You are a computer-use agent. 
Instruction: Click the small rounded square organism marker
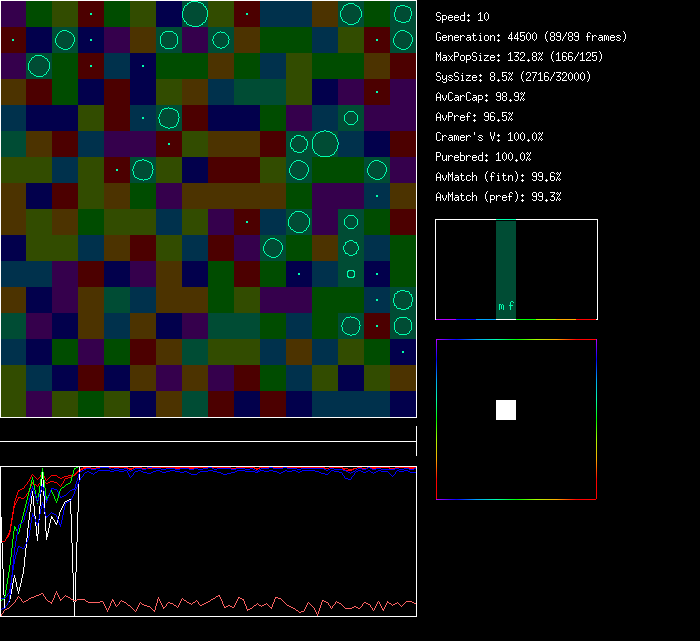click(x=351, y=273)
